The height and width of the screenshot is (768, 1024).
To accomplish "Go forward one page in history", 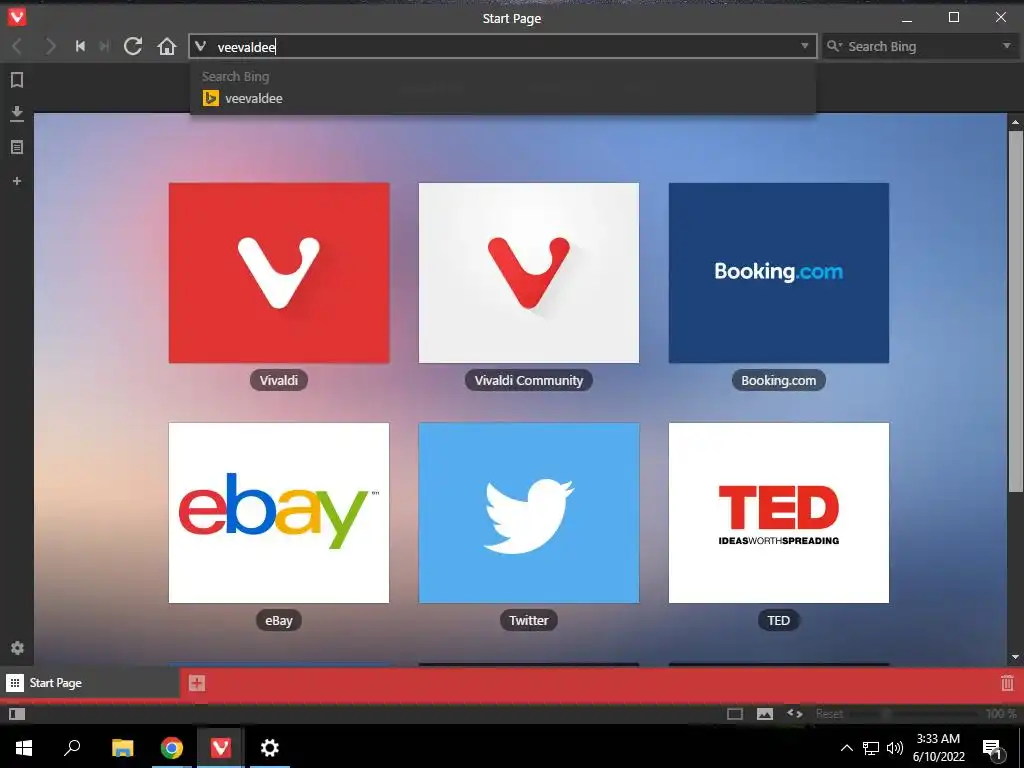I will (50, 46).
